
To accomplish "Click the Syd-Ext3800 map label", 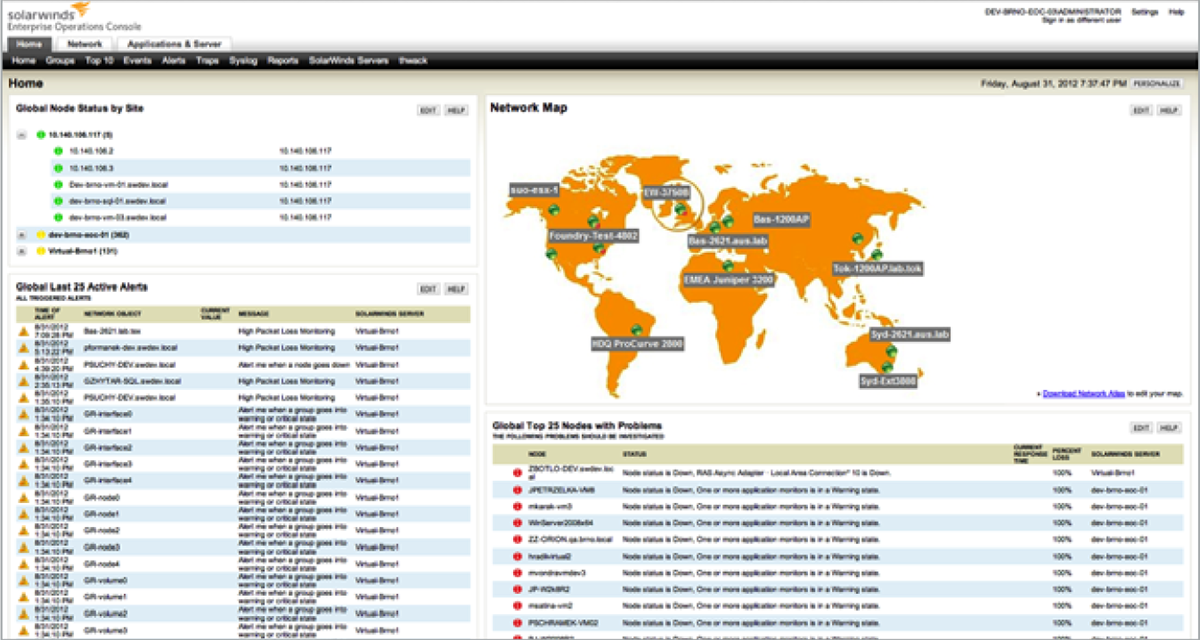I will [889, 381].
